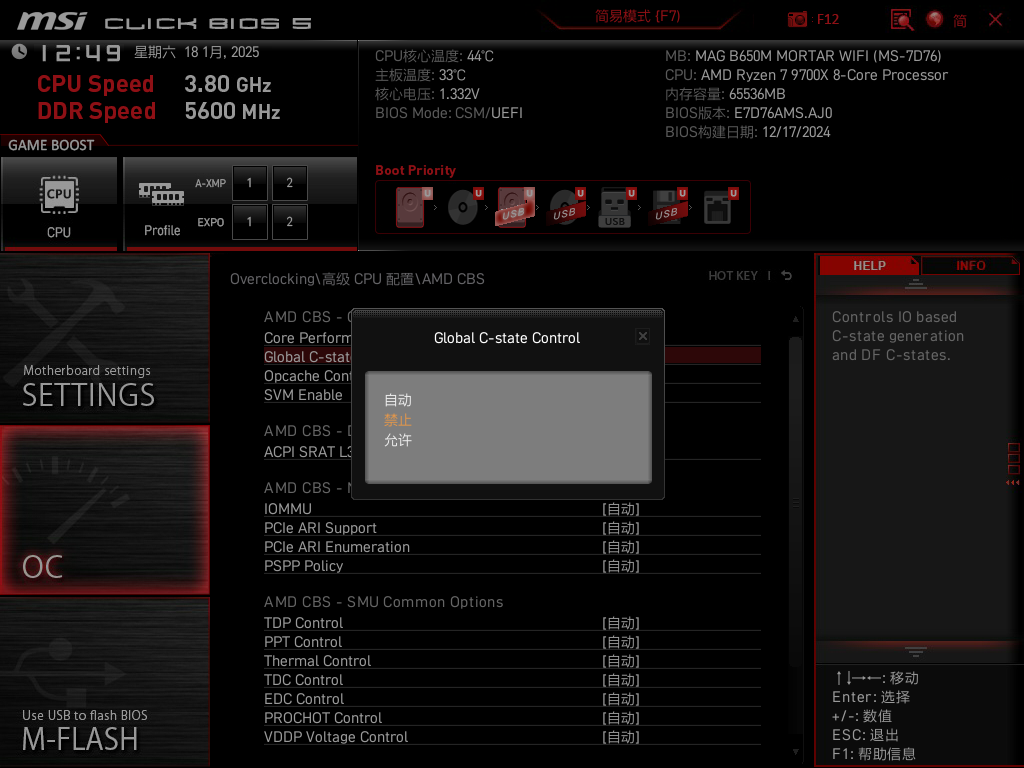Click the scroll-down arrow of settings list
Screen dimensions: 1024x768
tap(795, 752)
